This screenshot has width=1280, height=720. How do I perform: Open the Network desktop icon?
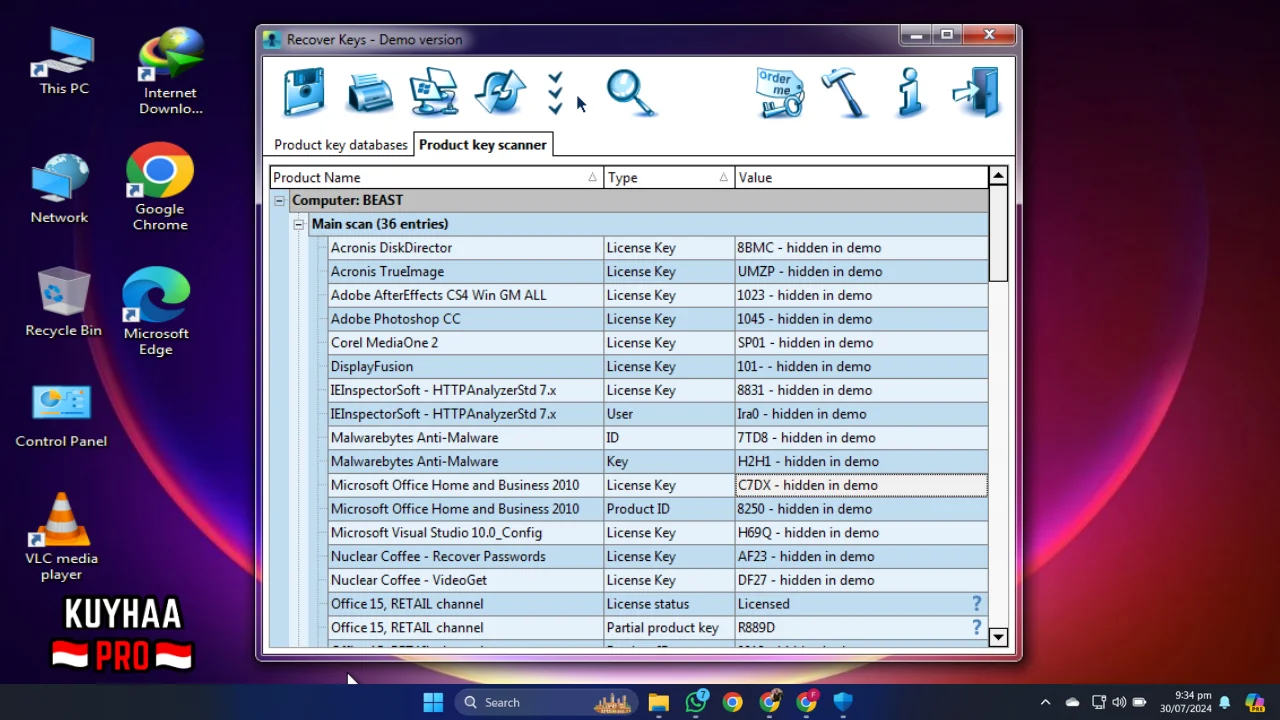coord(59,189)
